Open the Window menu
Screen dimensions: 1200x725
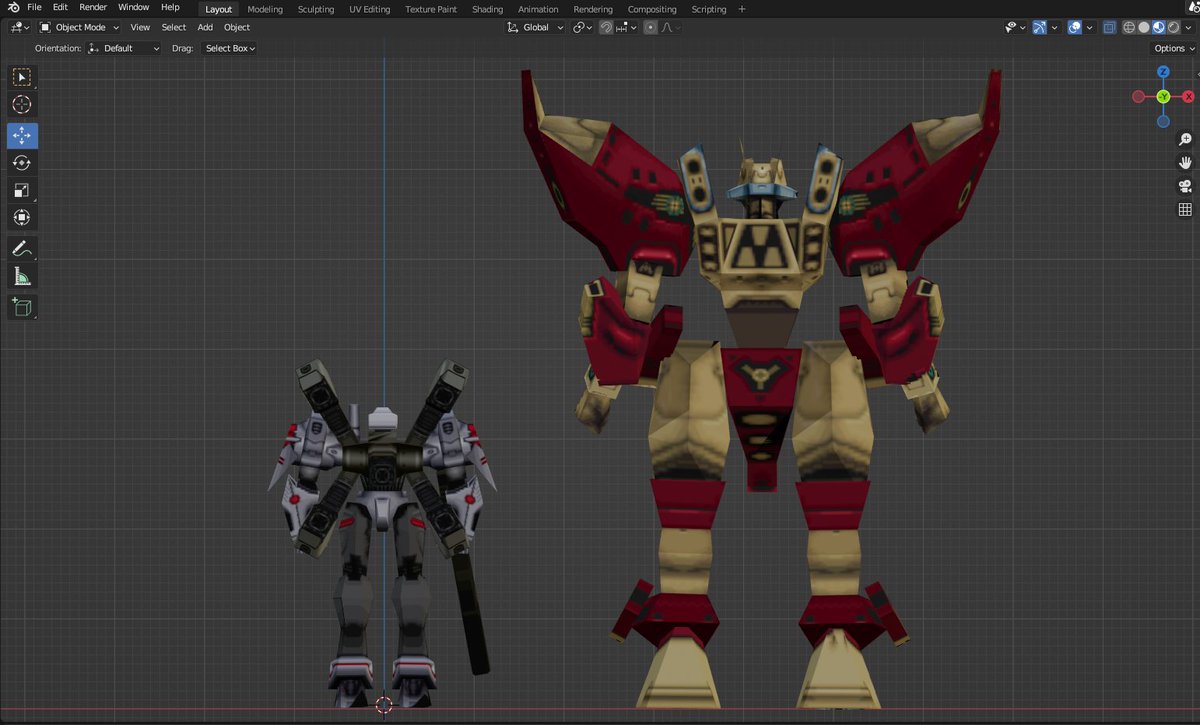pos(133,8)
